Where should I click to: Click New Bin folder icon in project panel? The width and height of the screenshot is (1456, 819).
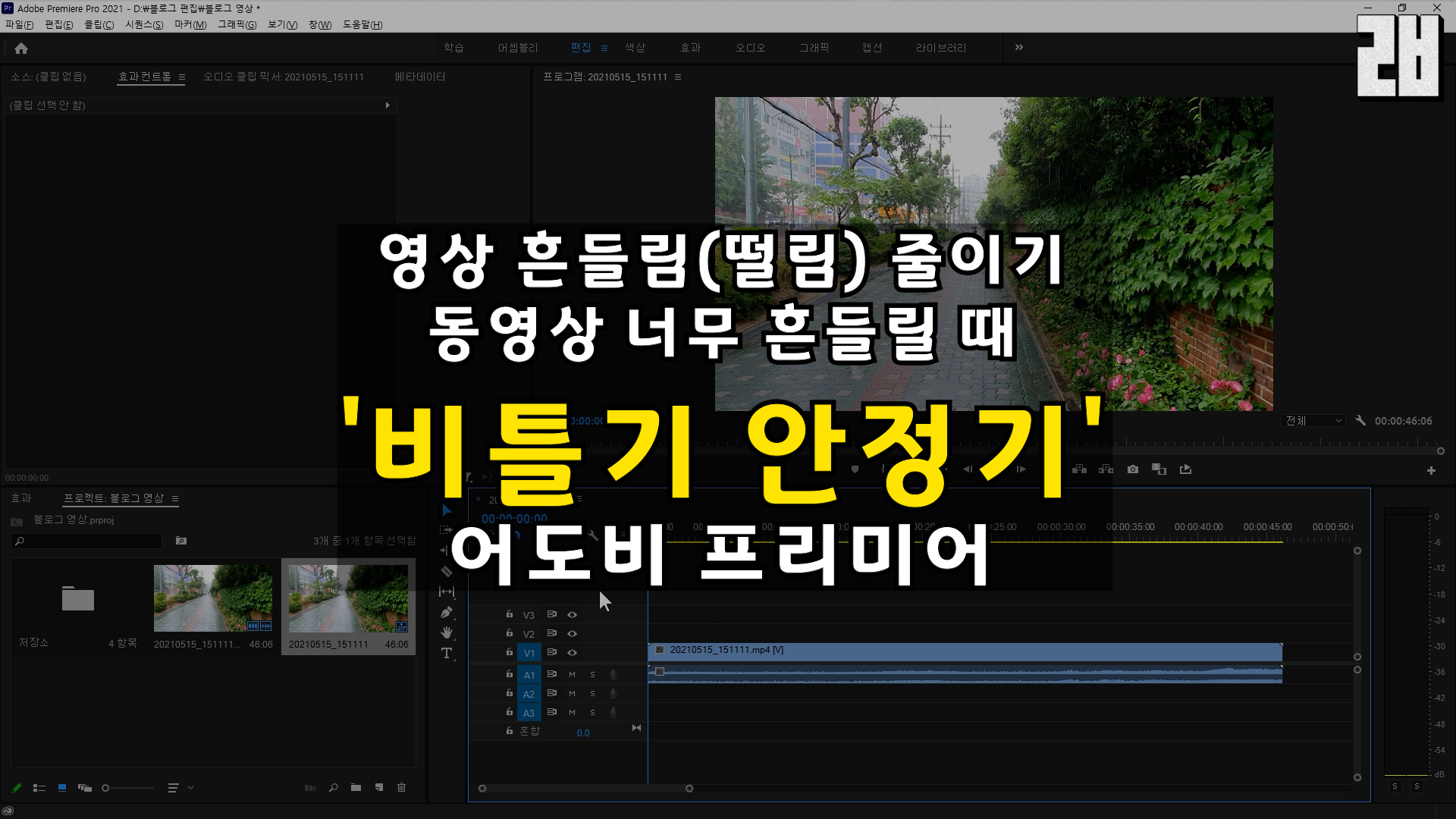pos(356,788)
